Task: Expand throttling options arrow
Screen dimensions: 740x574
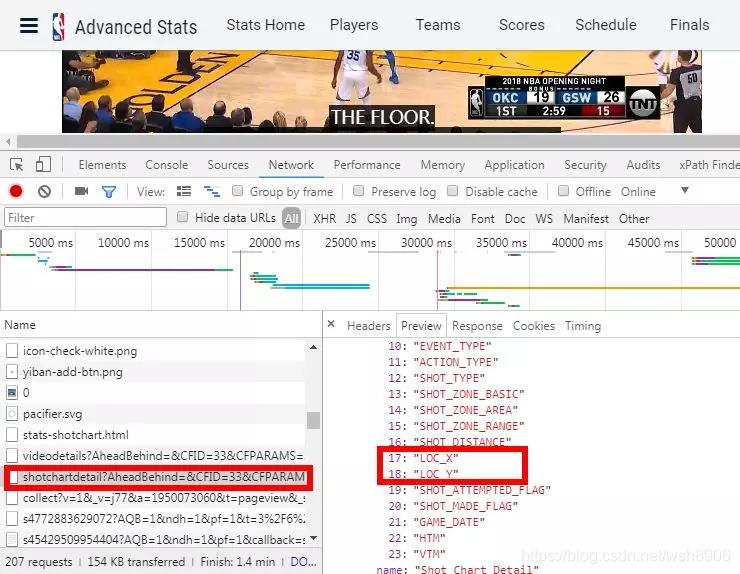Action: 685,190
